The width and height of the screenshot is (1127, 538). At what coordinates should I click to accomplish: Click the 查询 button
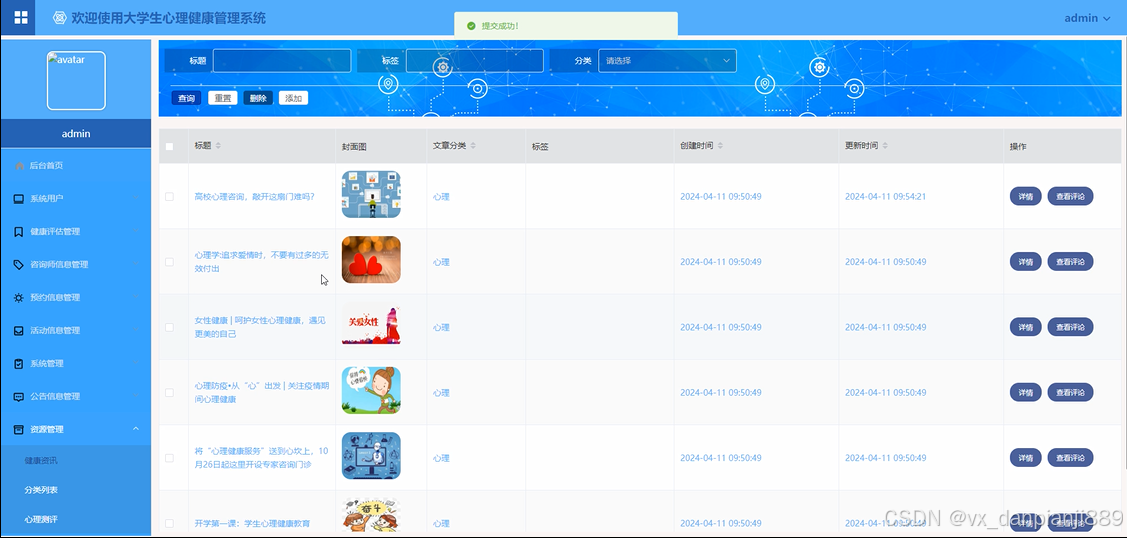click(x=186, y=98)
